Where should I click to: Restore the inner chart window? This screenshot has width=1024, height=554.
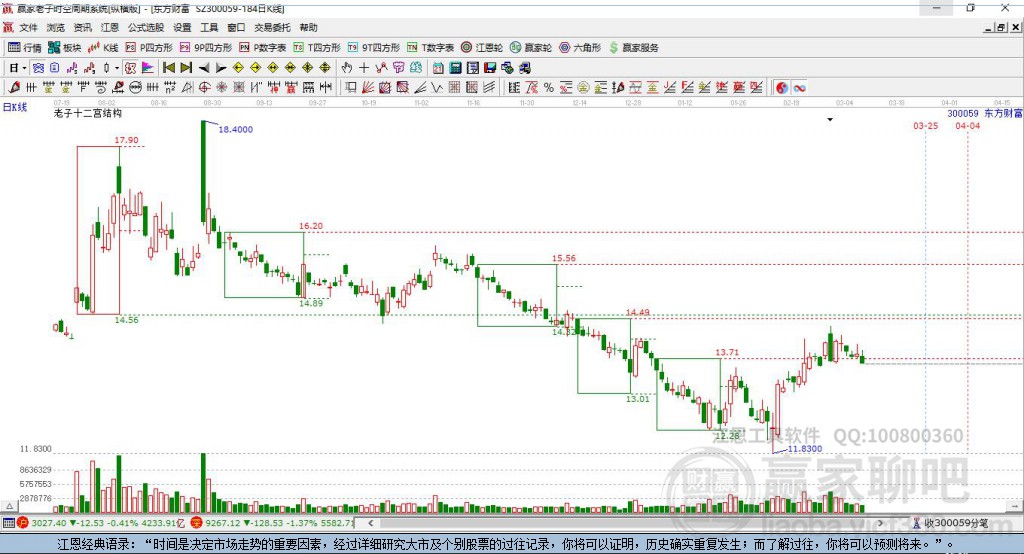[1001, 27]
